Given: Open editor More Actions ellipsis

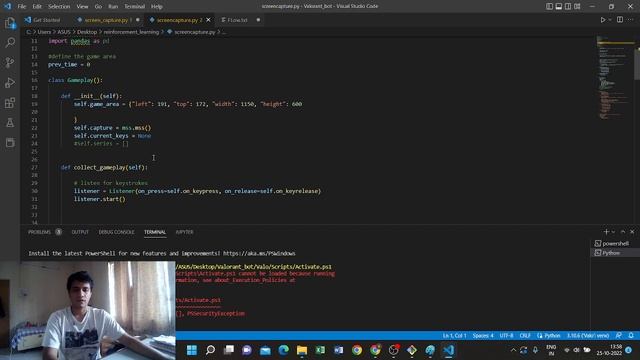Looking at the screenshot, I should coord(631,20).
